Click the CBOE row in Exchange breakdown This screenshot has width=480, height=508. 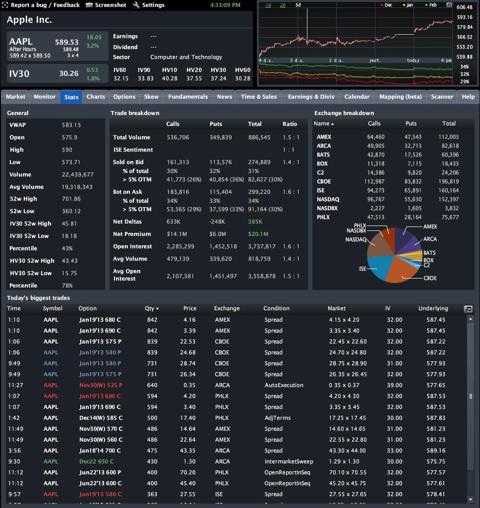pos(393,182)
